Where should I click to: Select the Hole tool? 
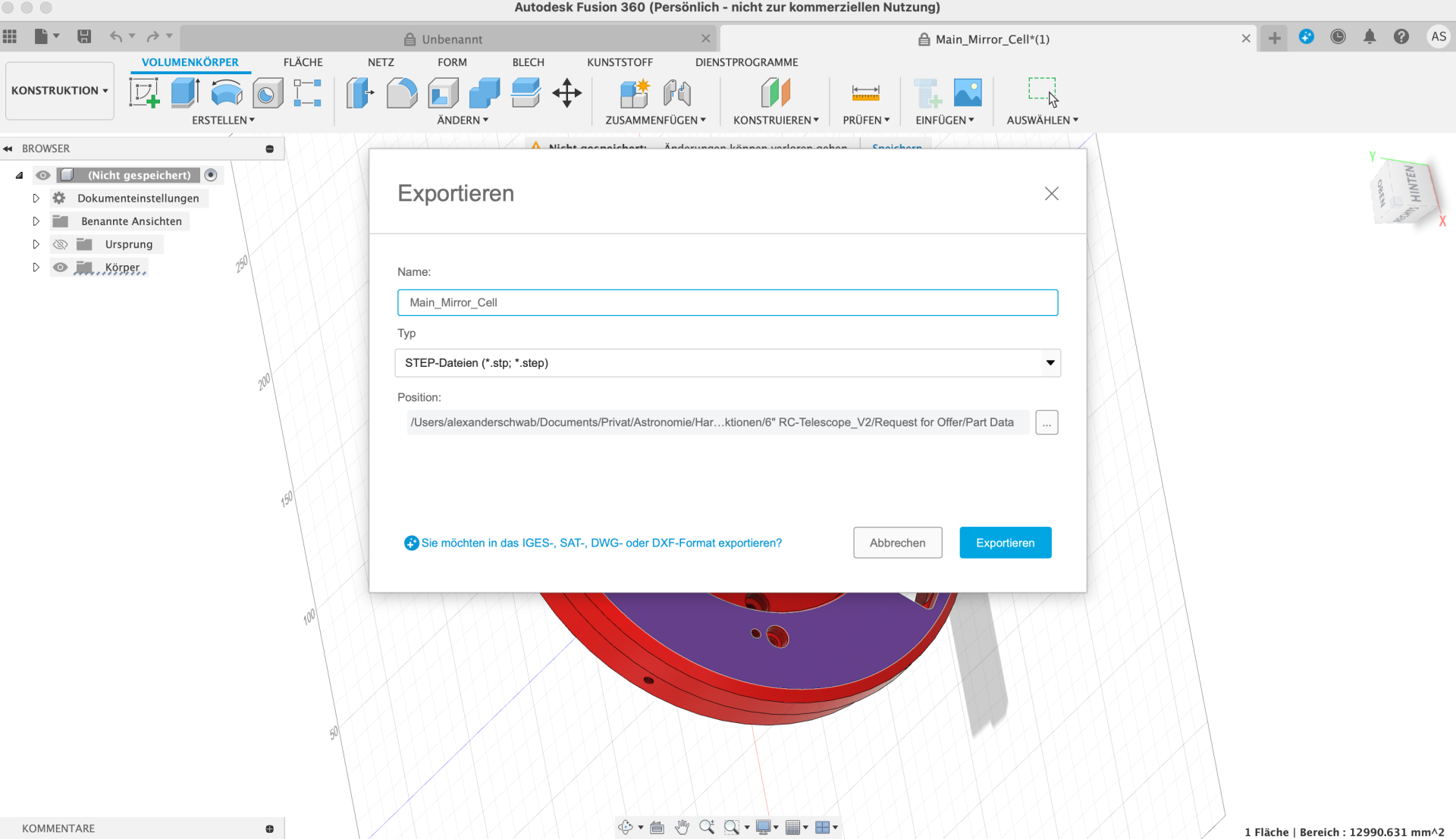[x=268, y=93]
